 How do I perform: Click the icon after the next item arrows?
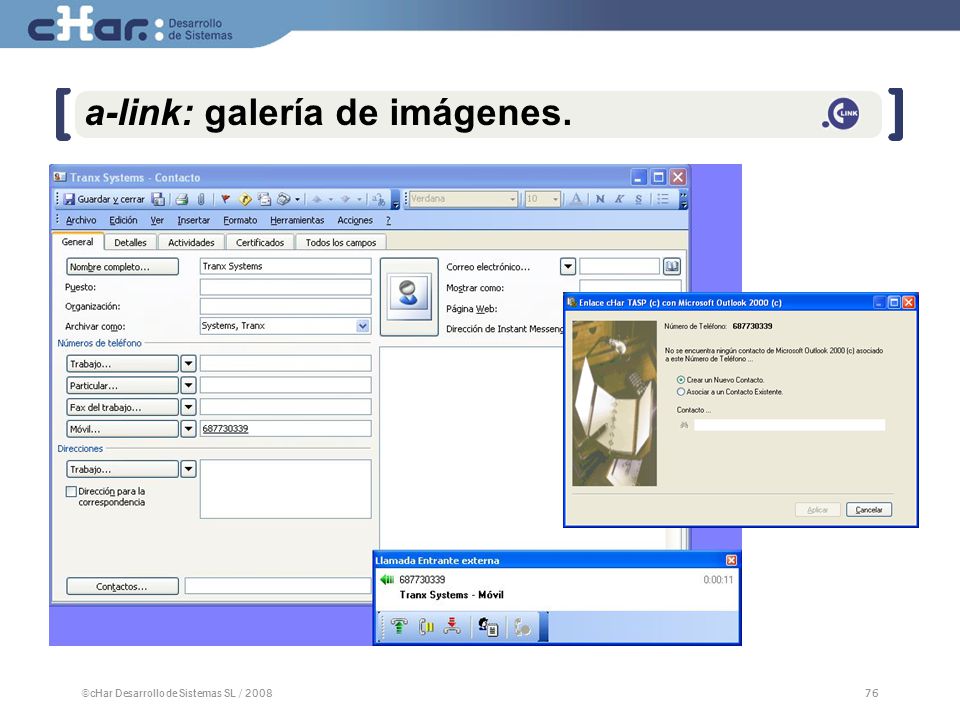pos(378,199)
